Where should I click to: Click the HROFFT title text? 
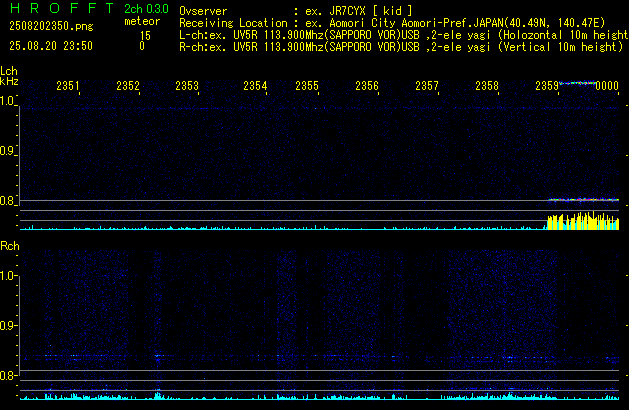point(62,8)
